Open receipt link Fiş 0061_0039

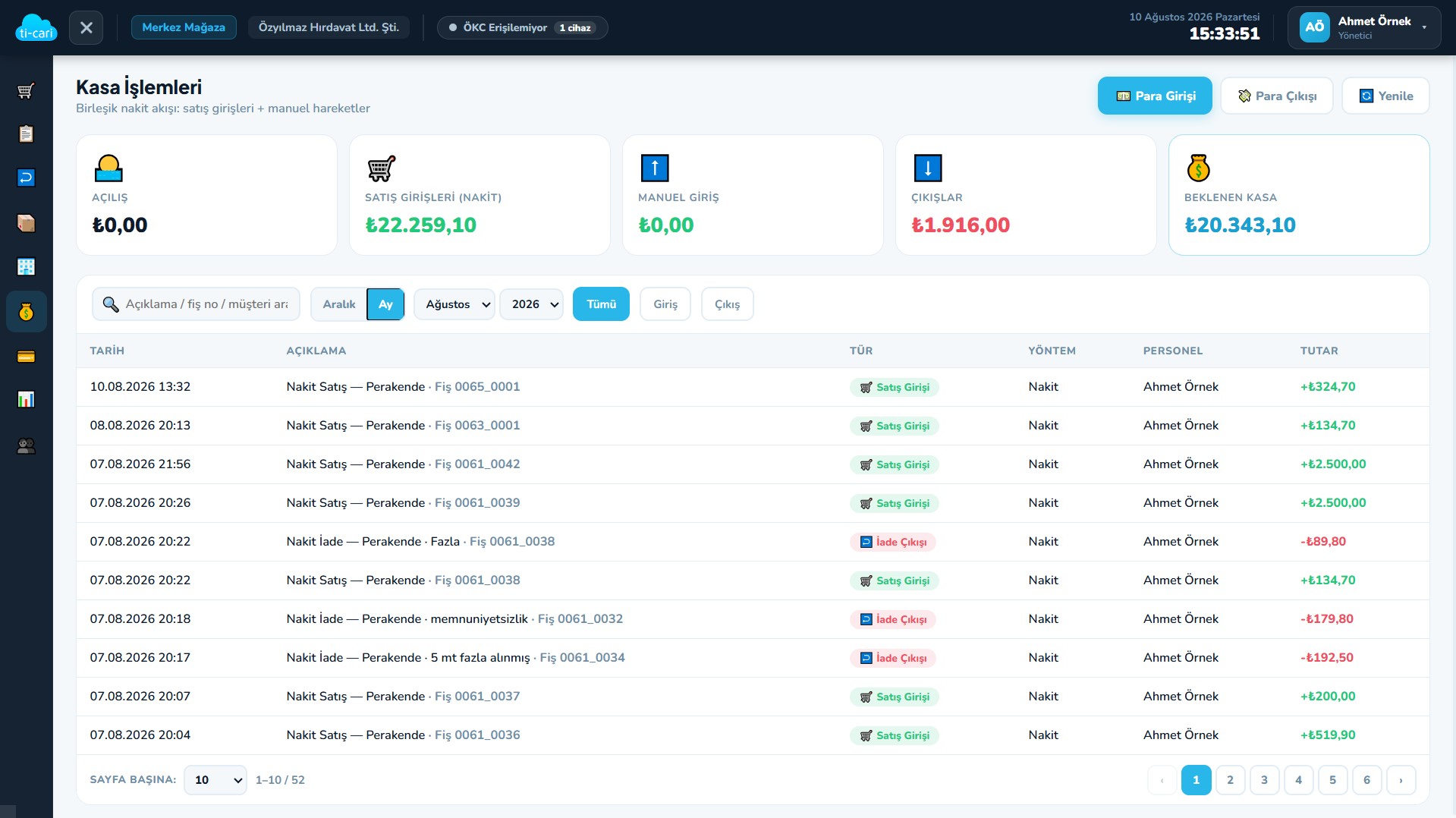pyautogui.click(x=477, y=503)
